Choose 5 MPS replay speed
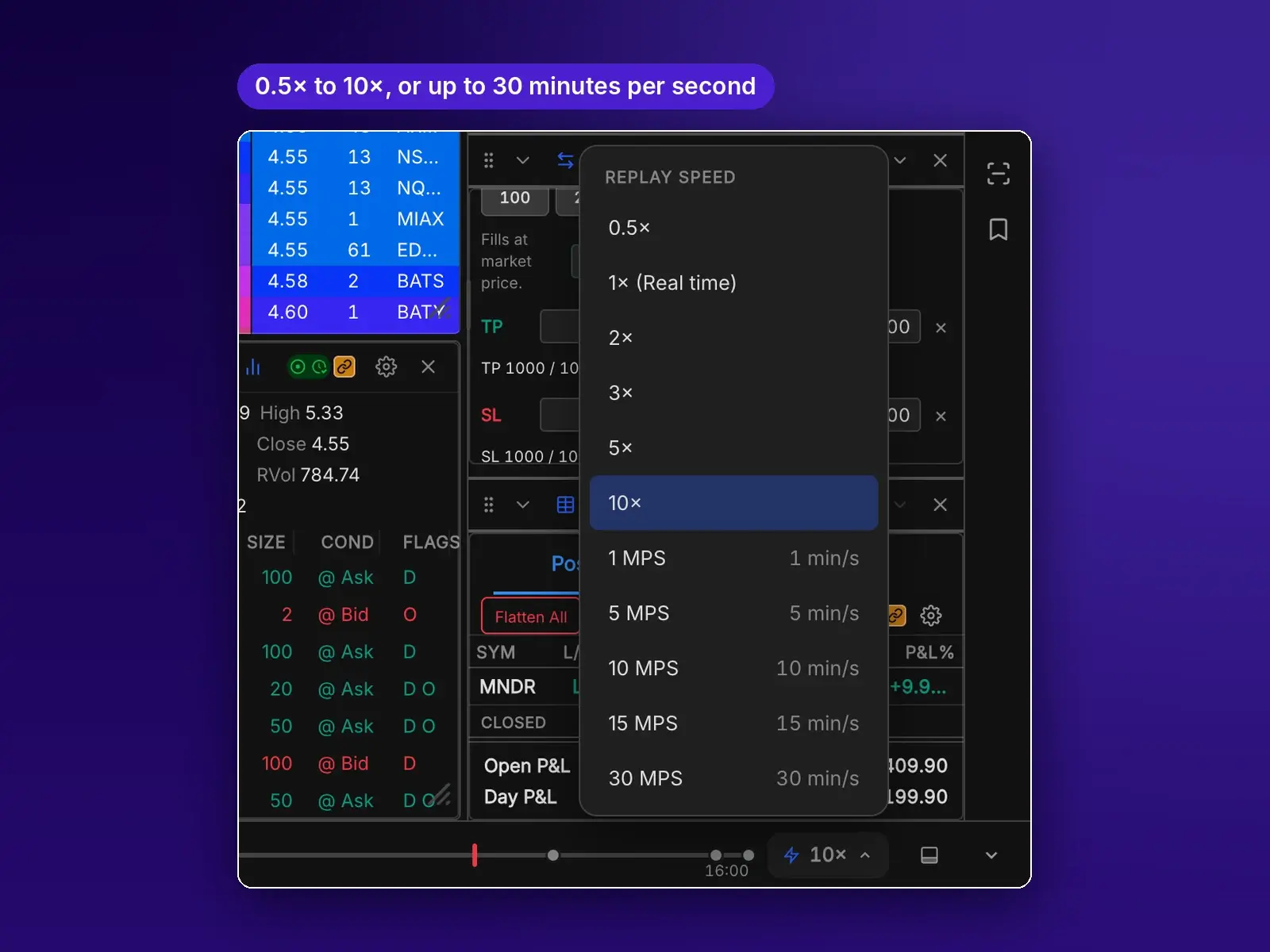This screenshot has width=1270, height=952. point(733,613)
